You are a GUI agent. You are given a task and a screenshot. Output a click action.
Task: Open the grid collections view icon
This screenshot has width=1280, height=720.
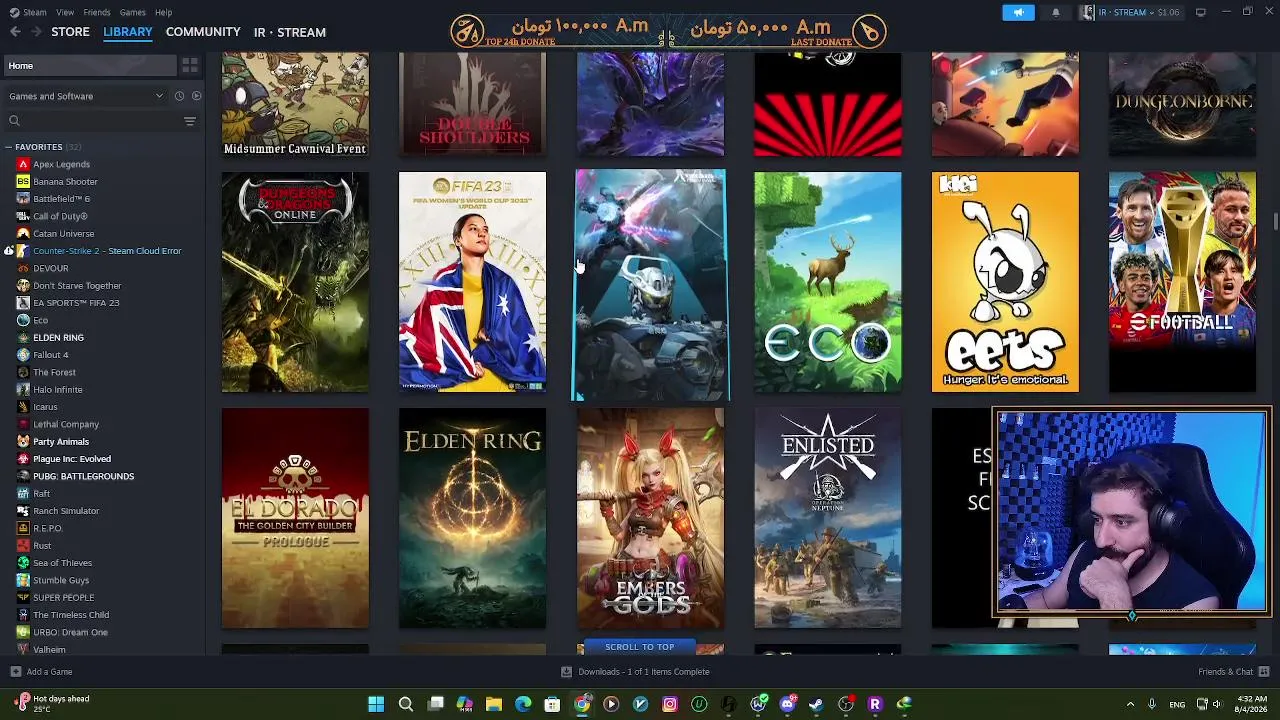[x=190, y=65]
